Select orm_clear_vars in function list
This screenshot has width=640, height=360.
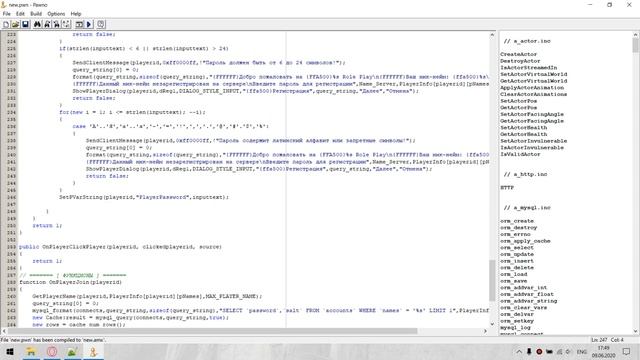523,308
